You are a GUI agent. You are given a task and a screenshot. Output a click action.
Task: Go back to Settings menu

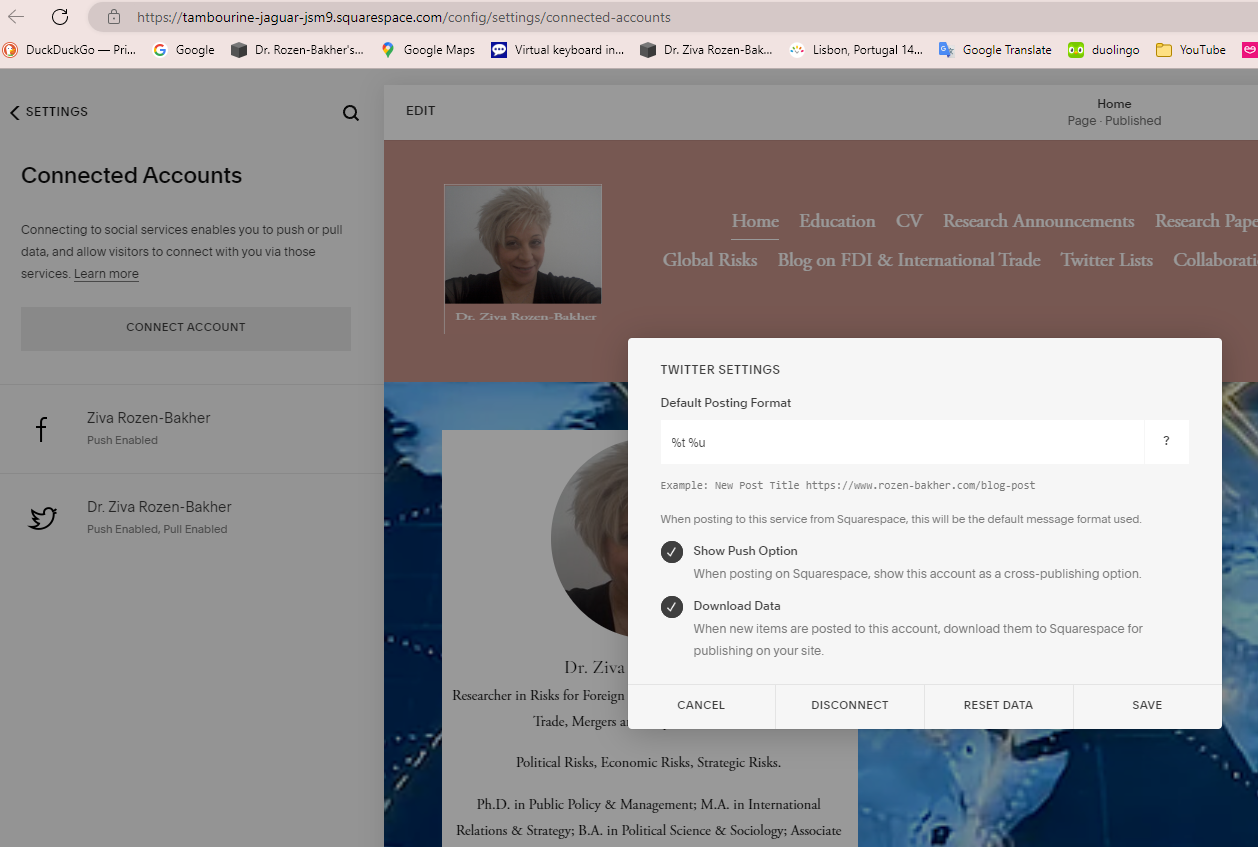49,112
